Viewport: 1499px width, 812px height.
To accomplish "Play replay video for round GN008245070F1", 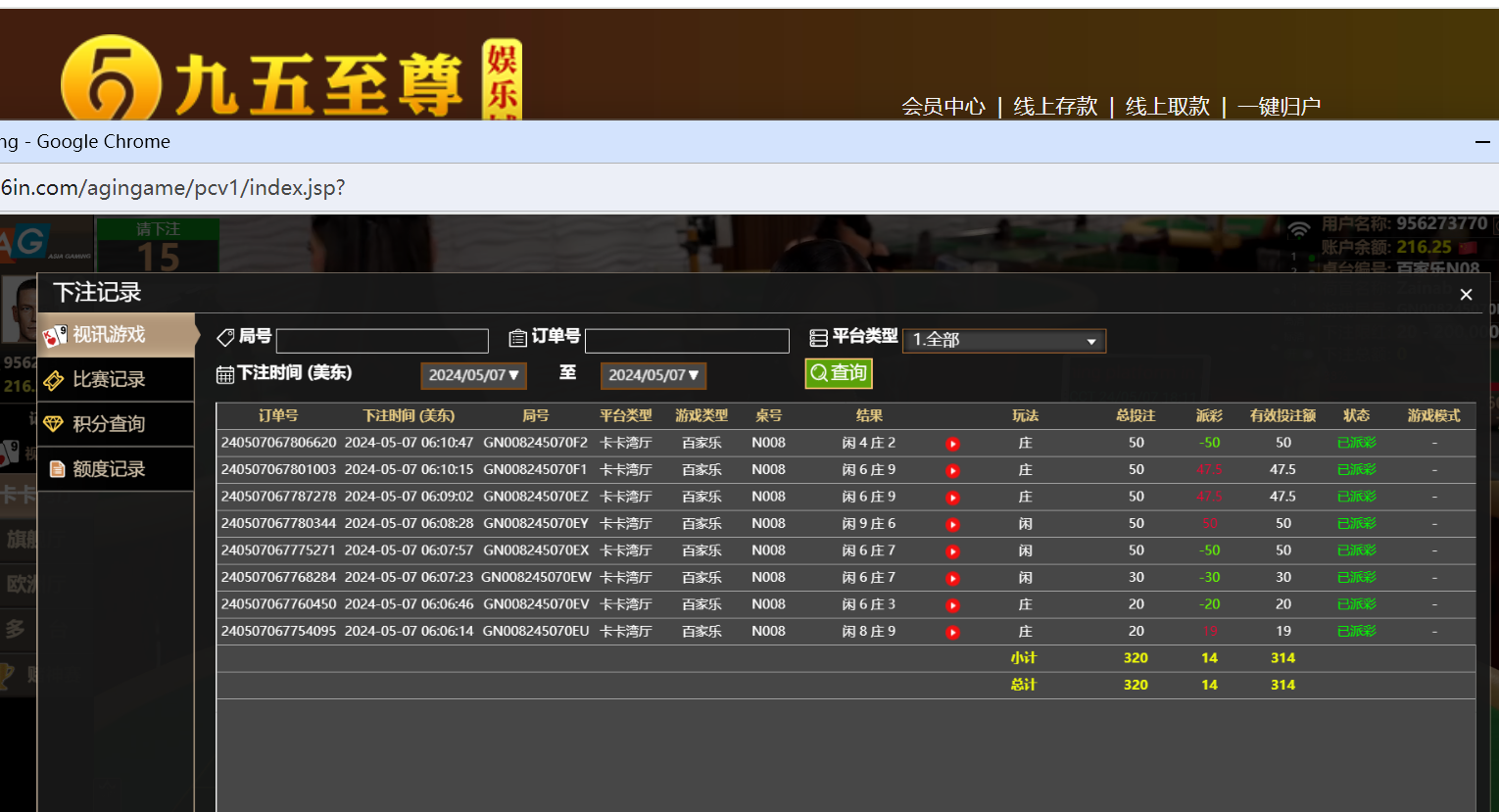I will click(952, 471).
